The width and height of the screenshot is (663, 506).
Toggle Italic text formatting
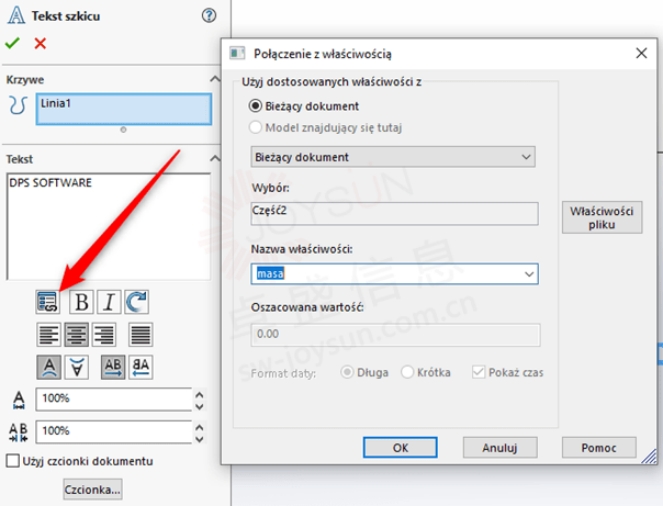coord(109,302)
